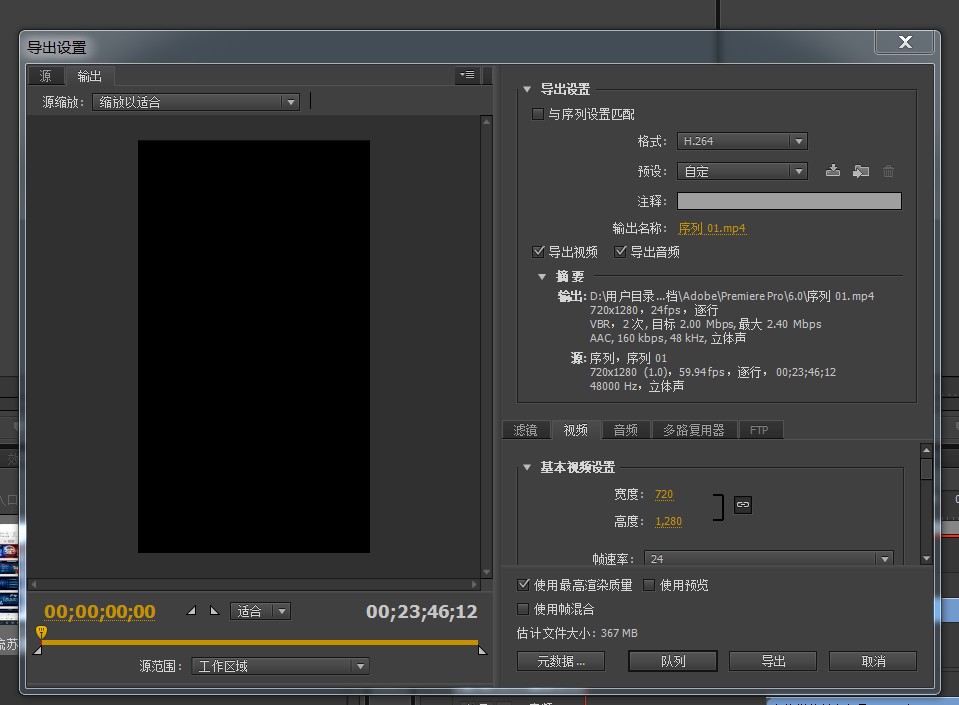Click the import preset folder icon

pyautogui.click(x=861, y=171)
